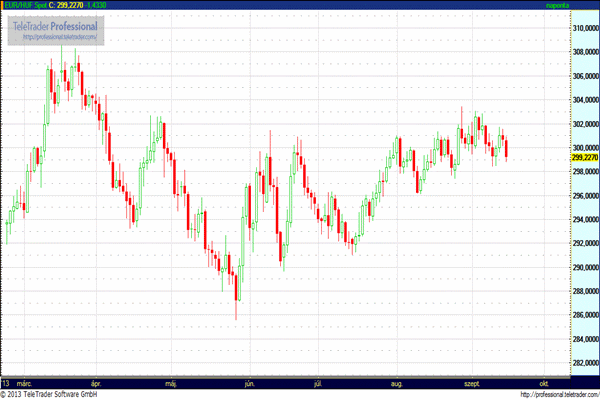Viewport: 600px width, 400px height.
Task: Click the 'okt.' month on time axis
Action: pos(543,383)
